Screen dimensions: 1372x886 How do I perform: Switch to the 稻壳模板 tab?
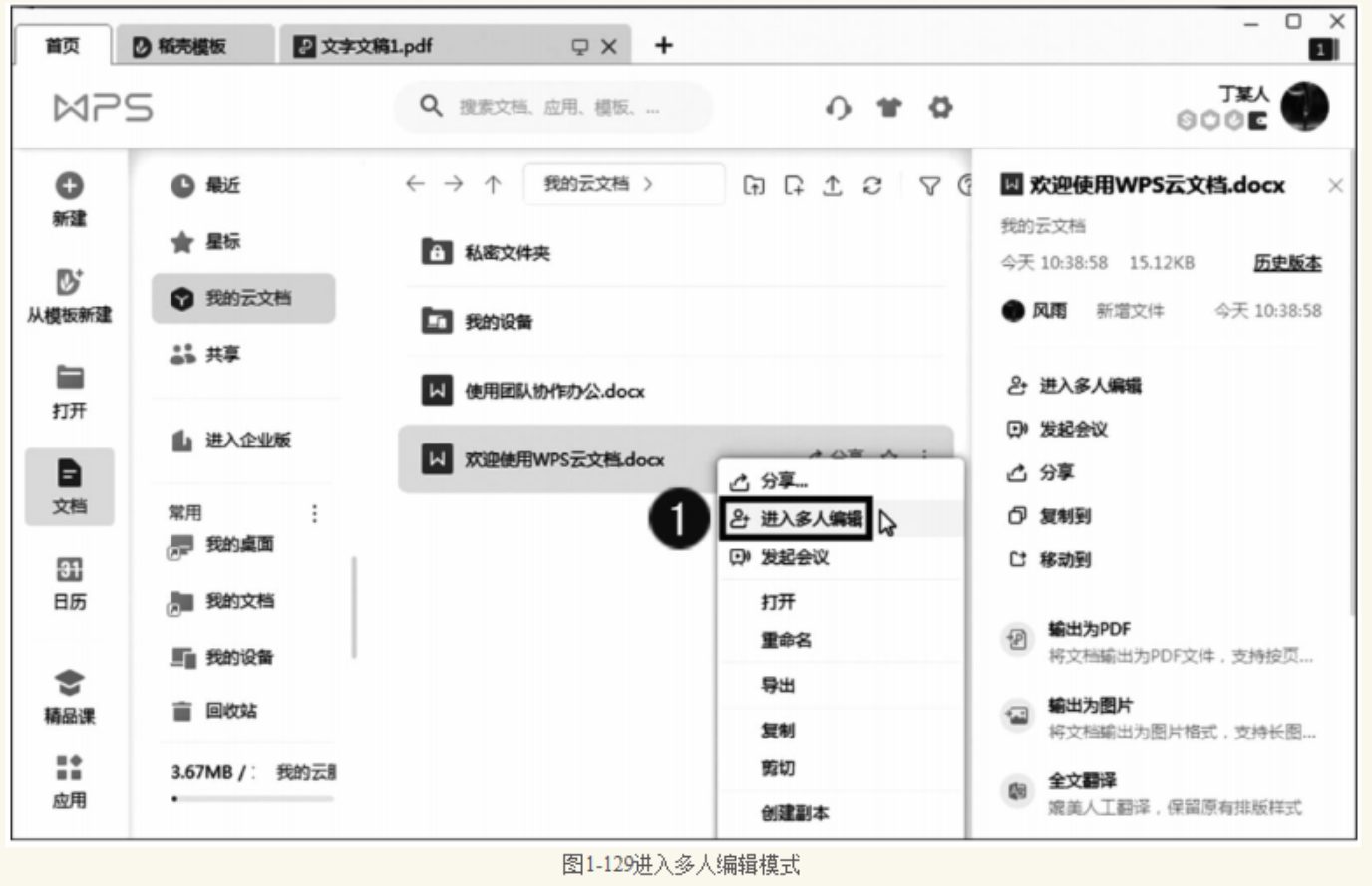193,46
